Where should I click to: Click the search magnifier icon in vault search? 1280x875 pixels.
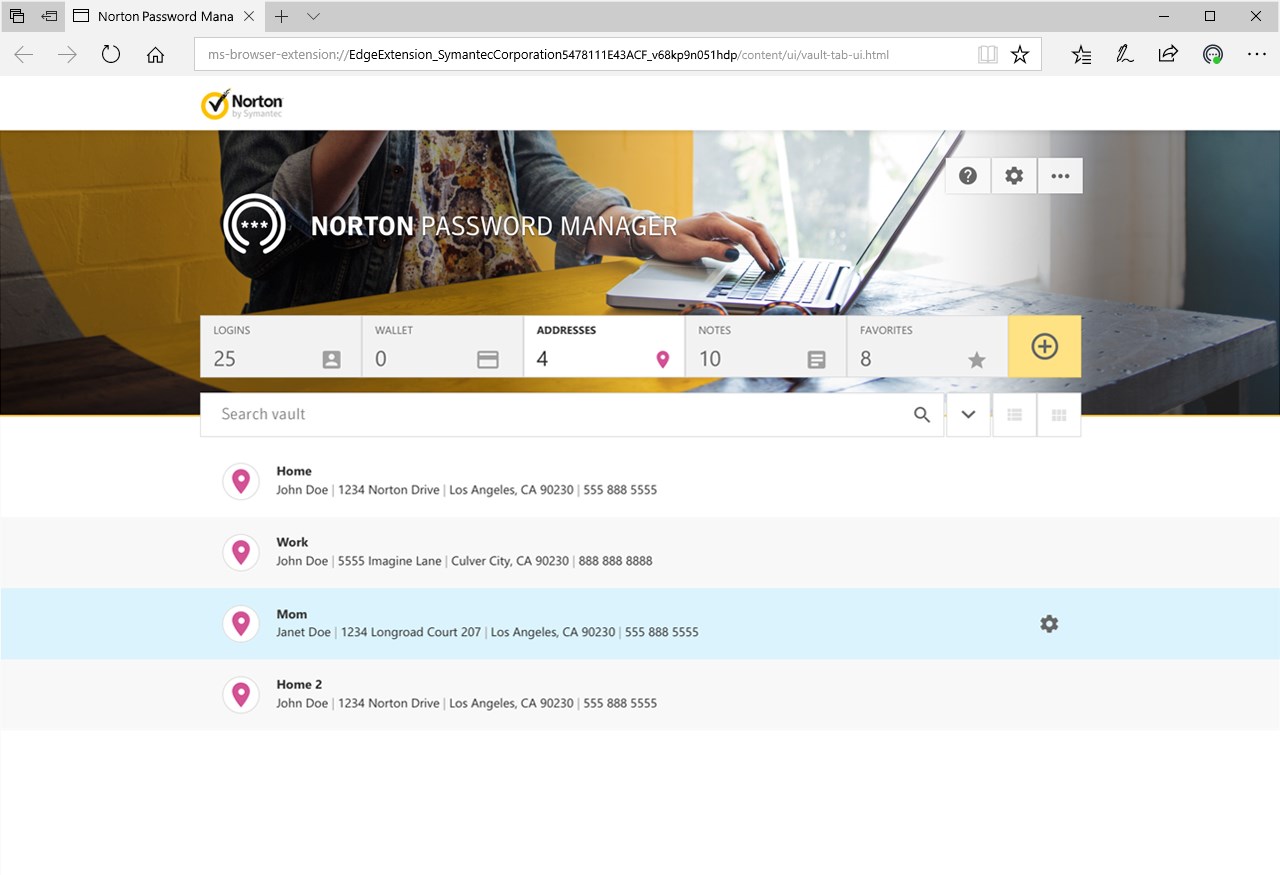click(922, 415)
